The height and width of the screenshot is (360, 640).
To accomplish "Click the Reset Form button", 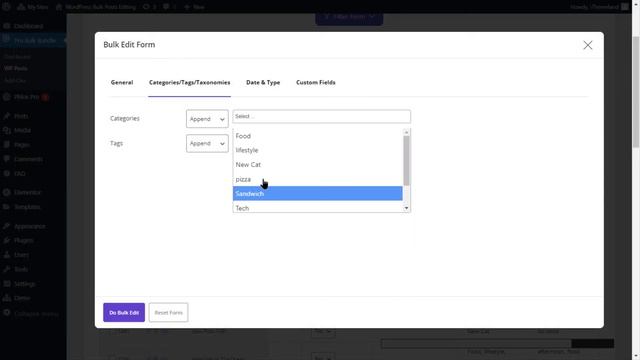I will pos(168,312).
